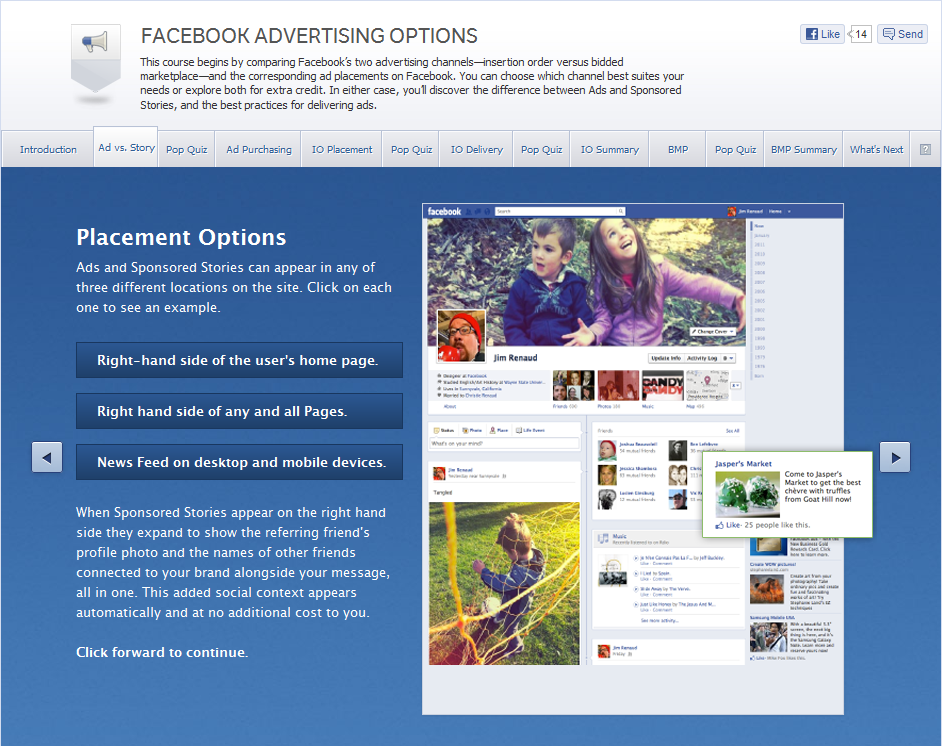Click the Facebook Advertising Options title
The image size is (942, 746).
(x=309, y=36)
